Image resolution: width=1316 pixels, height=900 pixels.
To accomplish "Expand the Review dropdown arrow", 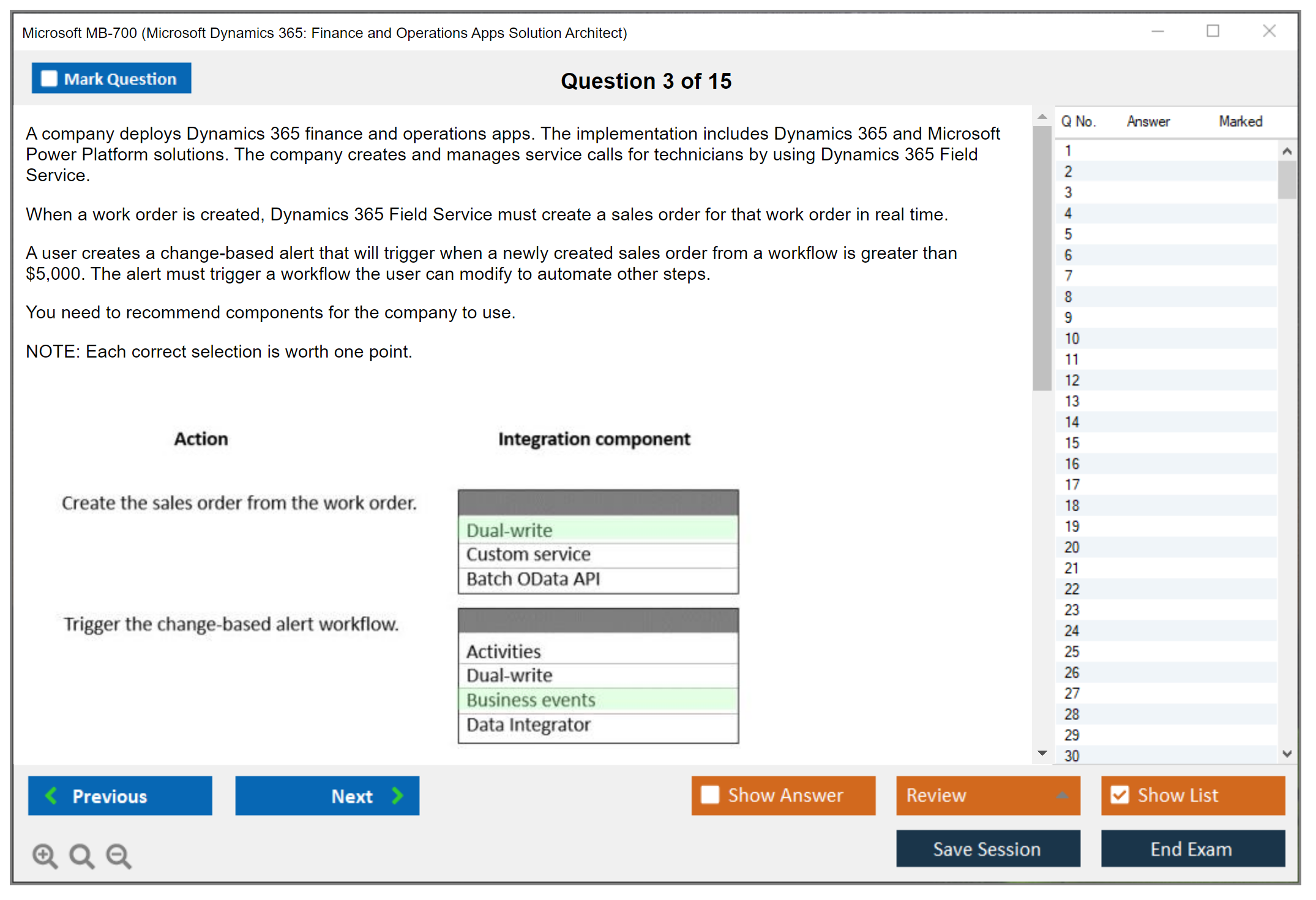I will coord(1063,795).
